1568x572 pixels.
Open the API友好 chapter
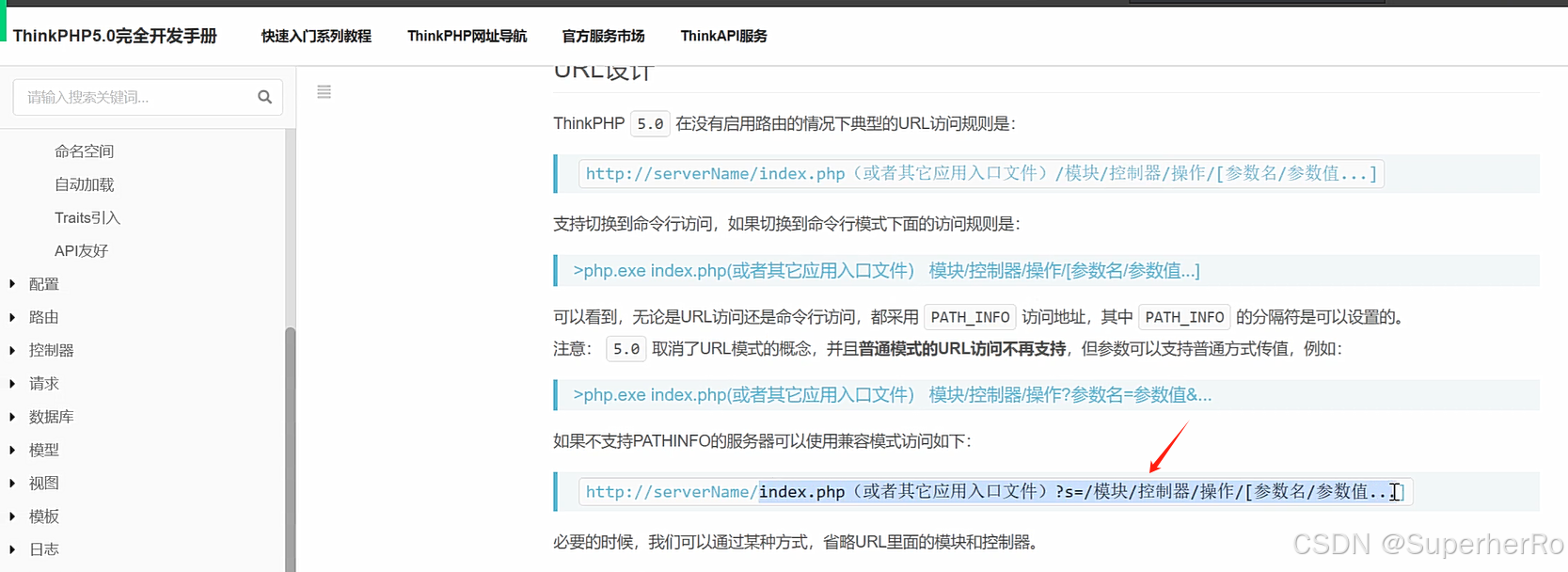click(81, 250)
